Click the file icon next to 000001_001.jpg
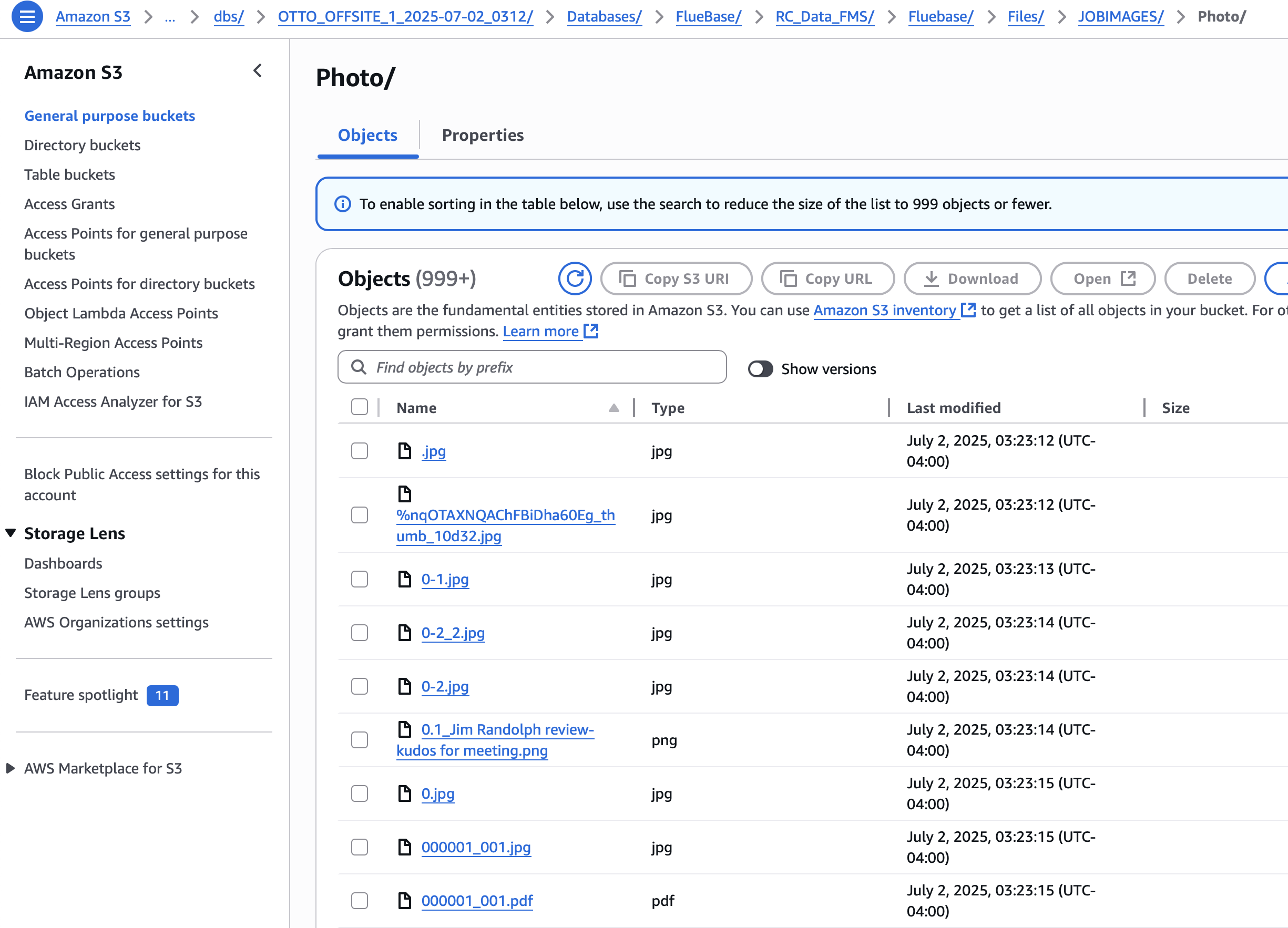 404,847
